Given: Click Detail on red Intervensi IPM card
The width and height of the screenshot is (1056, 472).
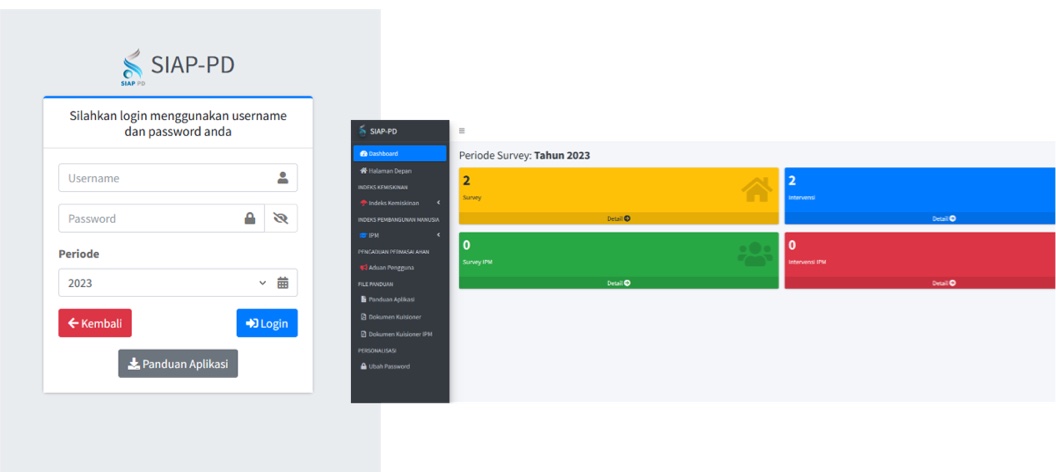Looking at the screenshot, I should (943, 283).
